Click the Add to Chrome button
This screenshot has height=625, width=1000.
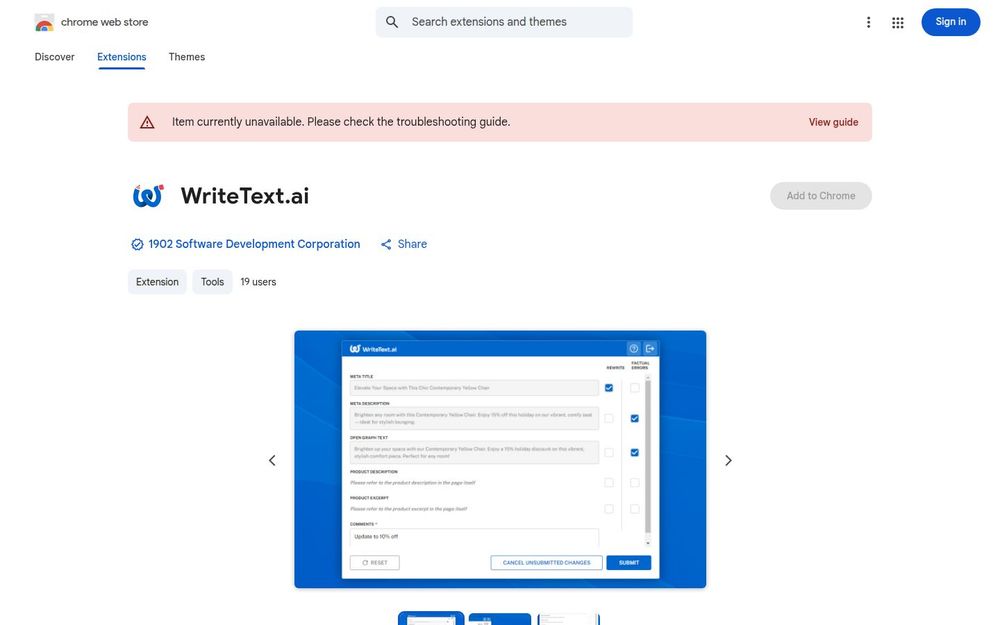click(820, 196)
